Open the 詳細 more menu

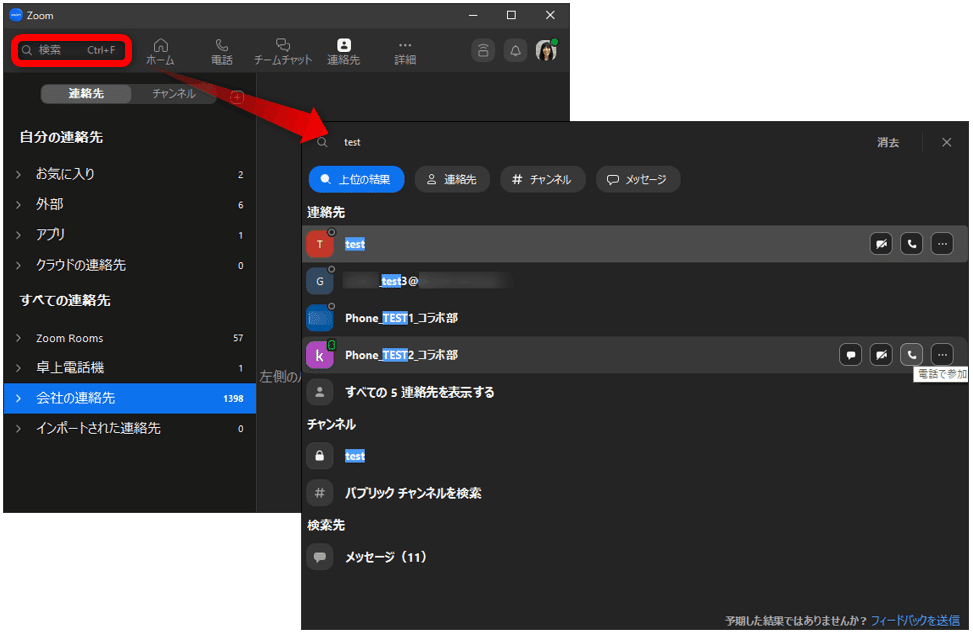[405, 52]
